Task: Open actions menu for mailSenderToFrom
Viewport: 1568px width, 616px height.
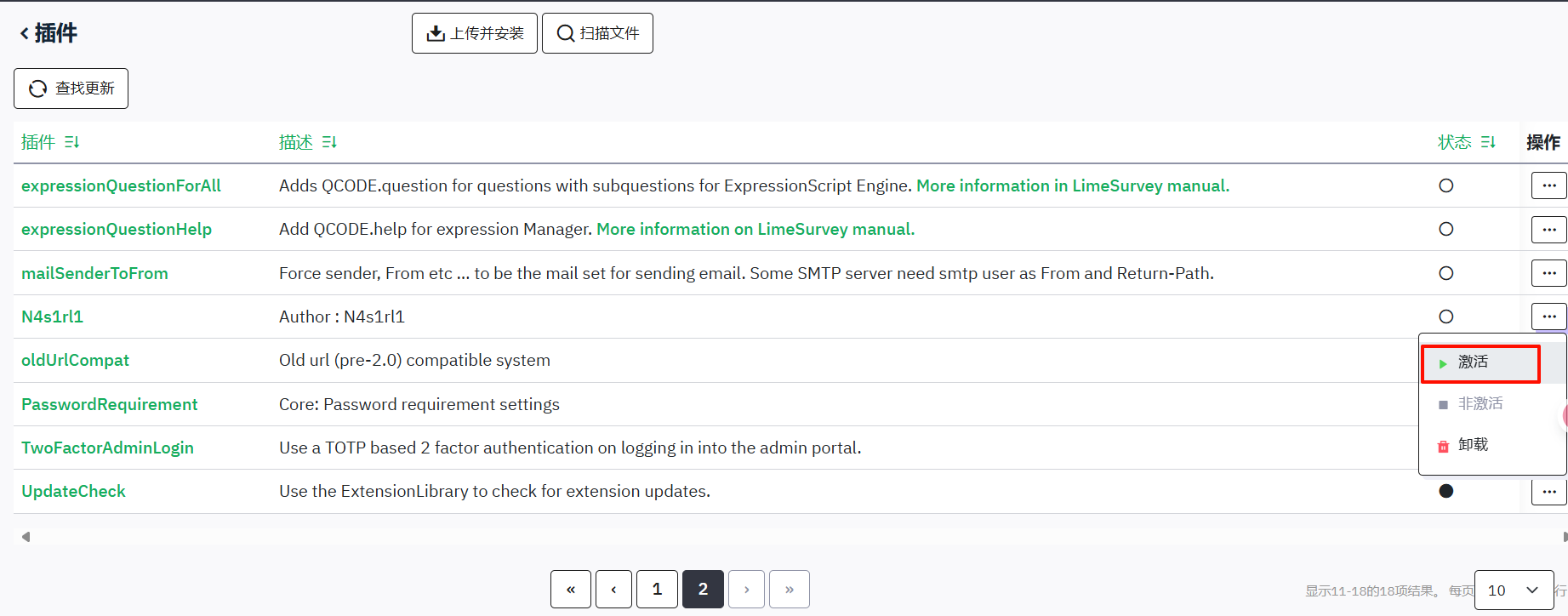Action: 1548,273
